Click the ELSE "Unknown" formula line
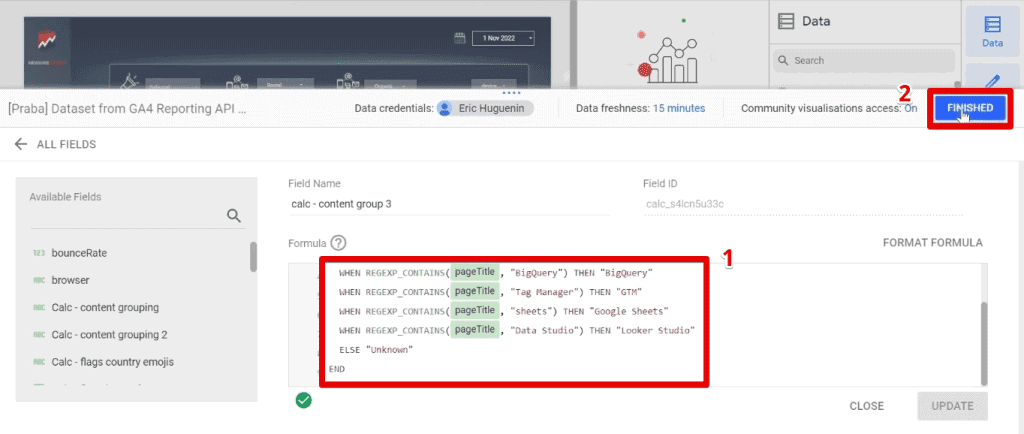The height and width of the screenshot is (434, 1024). coord(376,350)
